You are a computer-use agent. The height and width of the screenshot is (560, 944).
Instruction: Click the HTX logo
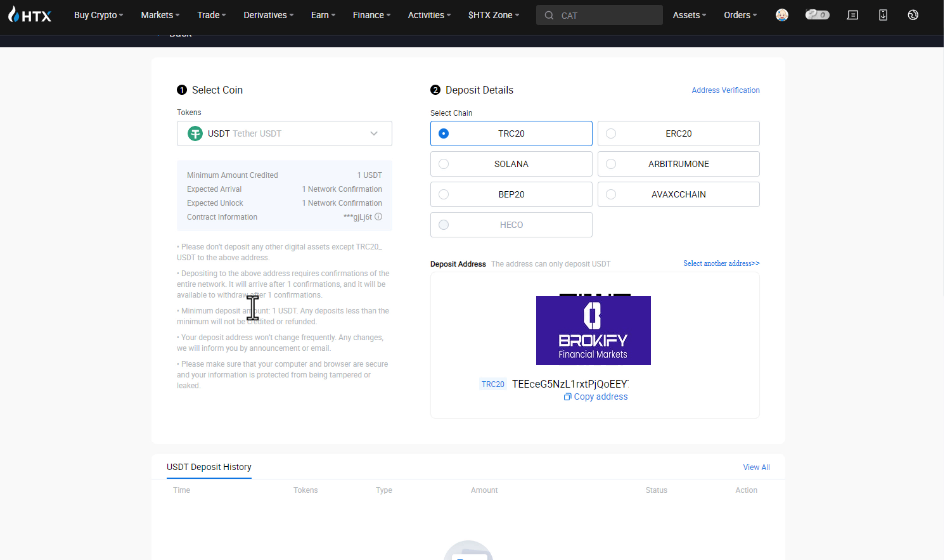tap(30, 15)
